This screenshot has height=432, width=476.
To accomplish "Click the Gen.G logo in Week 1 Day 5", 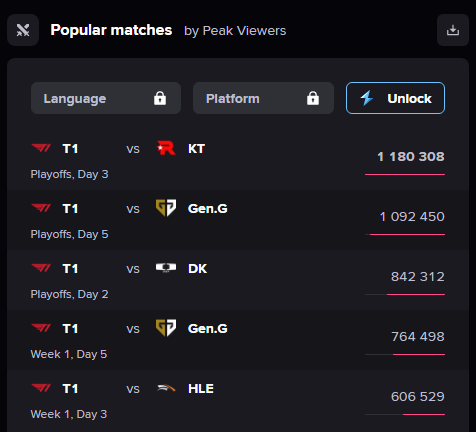I will pyautogui.click(x=166, y=328).
